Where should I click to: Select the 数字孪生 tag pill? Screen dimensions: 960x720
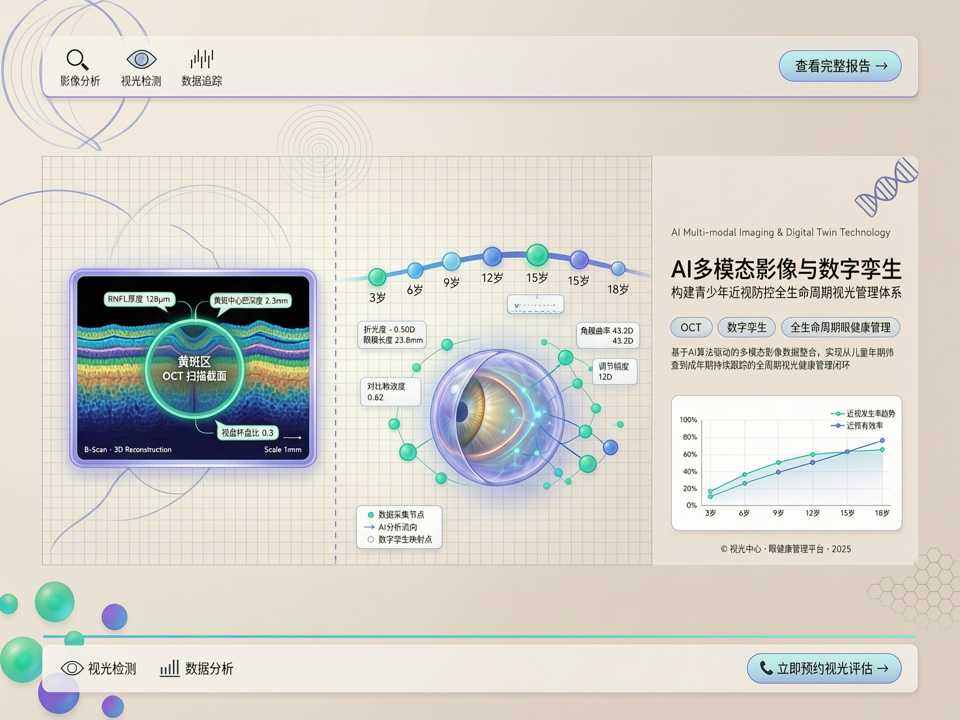click(x=746, y=328)
